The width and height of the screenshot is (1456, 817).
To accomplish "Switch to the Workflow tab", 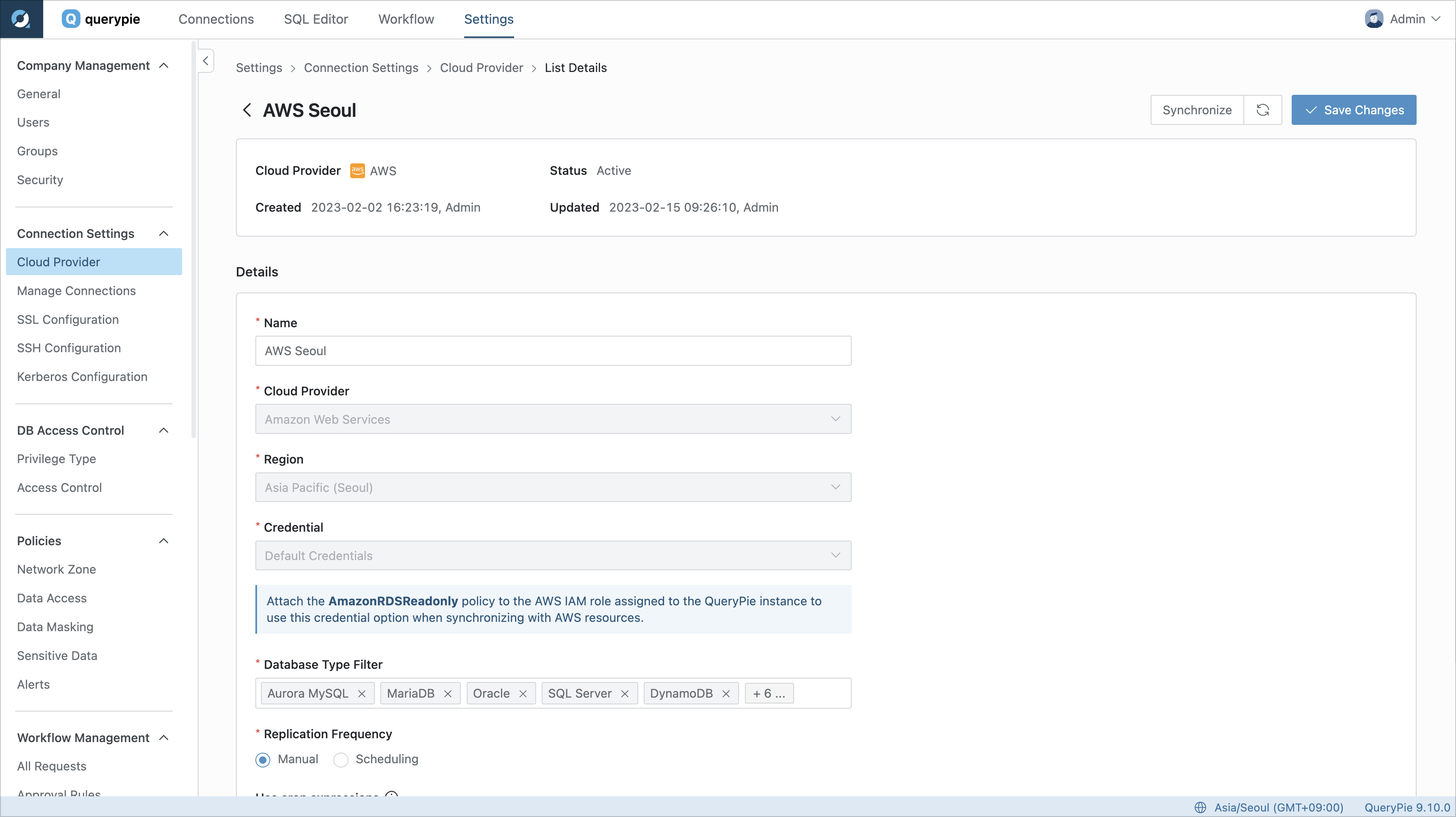I will [x=406, y=19].
